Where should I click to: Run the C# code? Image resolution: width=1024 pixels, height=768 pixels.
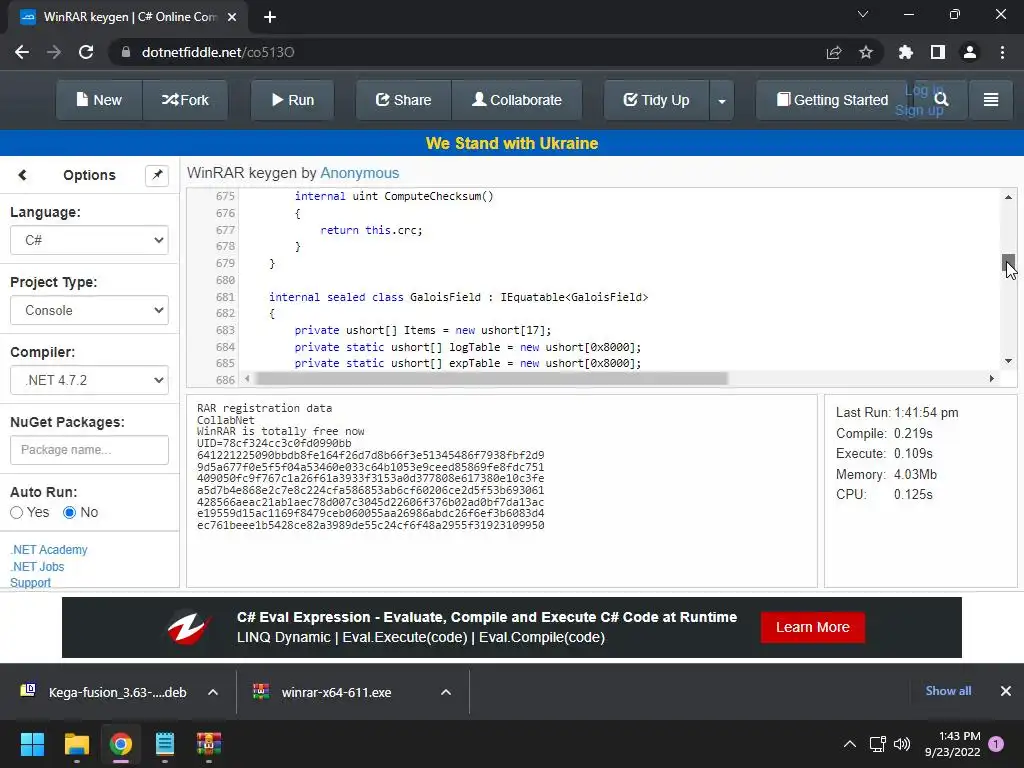293,100
